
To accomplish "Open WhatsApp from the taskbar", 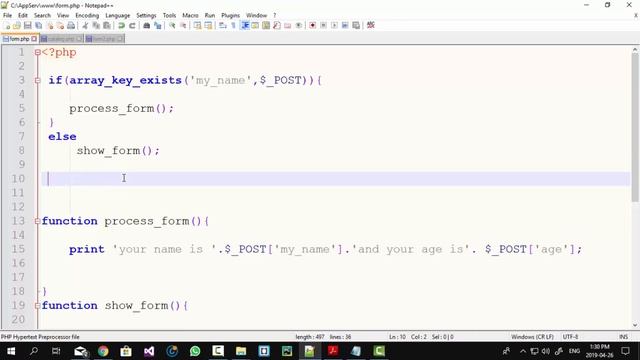I will coord(195,351).
